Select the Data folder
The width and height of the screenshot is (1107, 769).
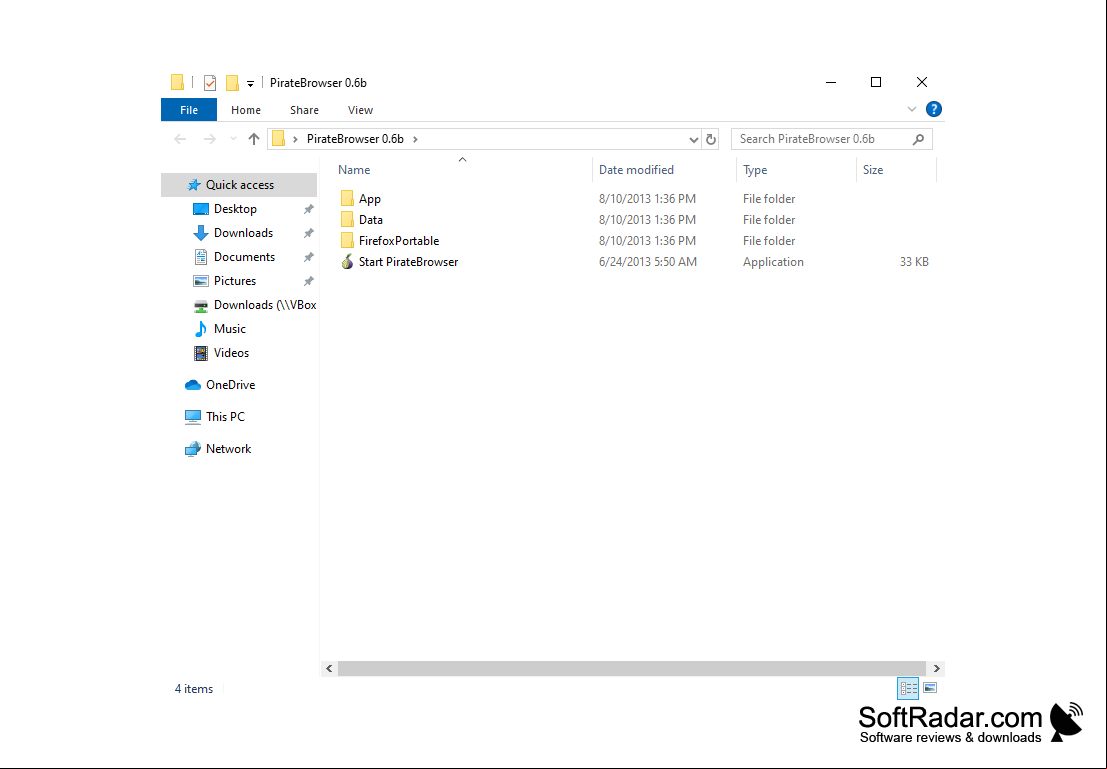(x=370, y=220)
